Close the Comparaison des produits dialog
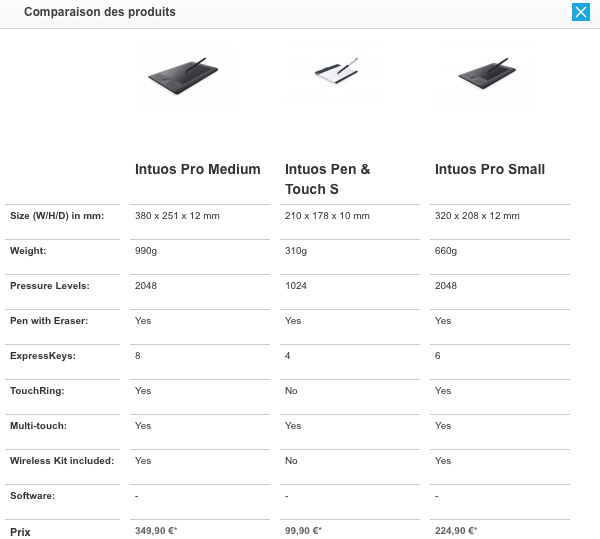Viewport: 600px width, 539px height. pos(580,12)
